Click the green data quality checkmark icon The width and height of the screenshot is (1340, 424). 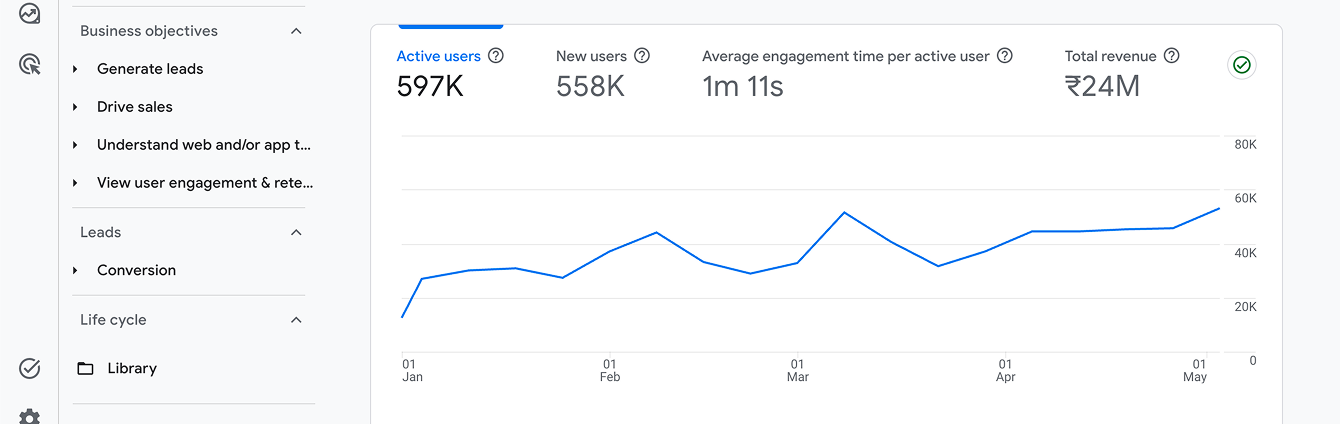tap(1242, 65)
